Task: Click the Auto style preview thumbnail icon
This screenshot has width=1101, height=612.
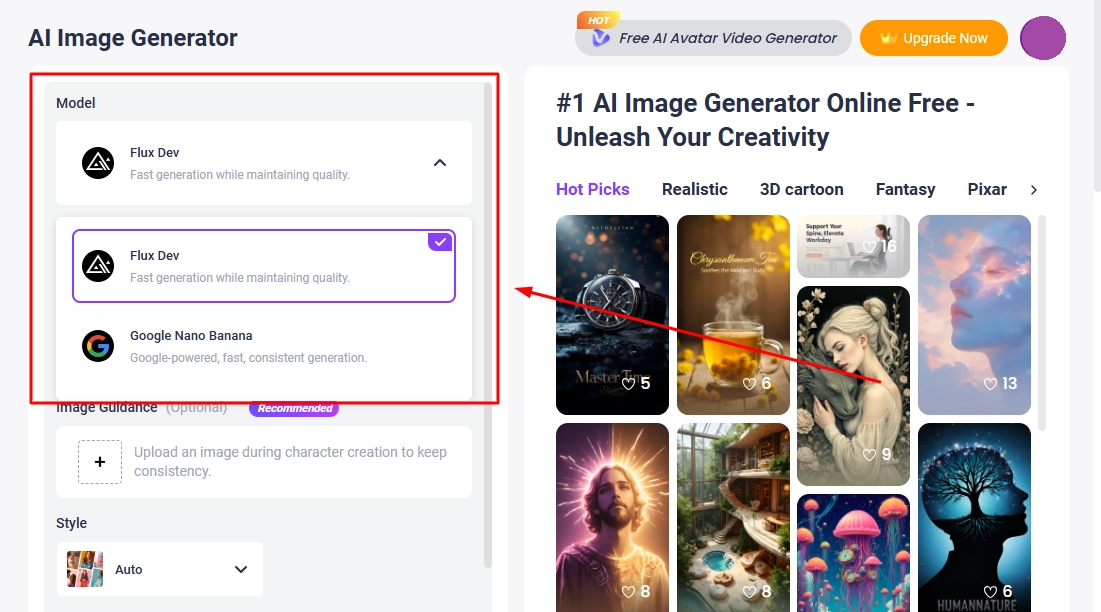Action: click(x=84, y=568)
